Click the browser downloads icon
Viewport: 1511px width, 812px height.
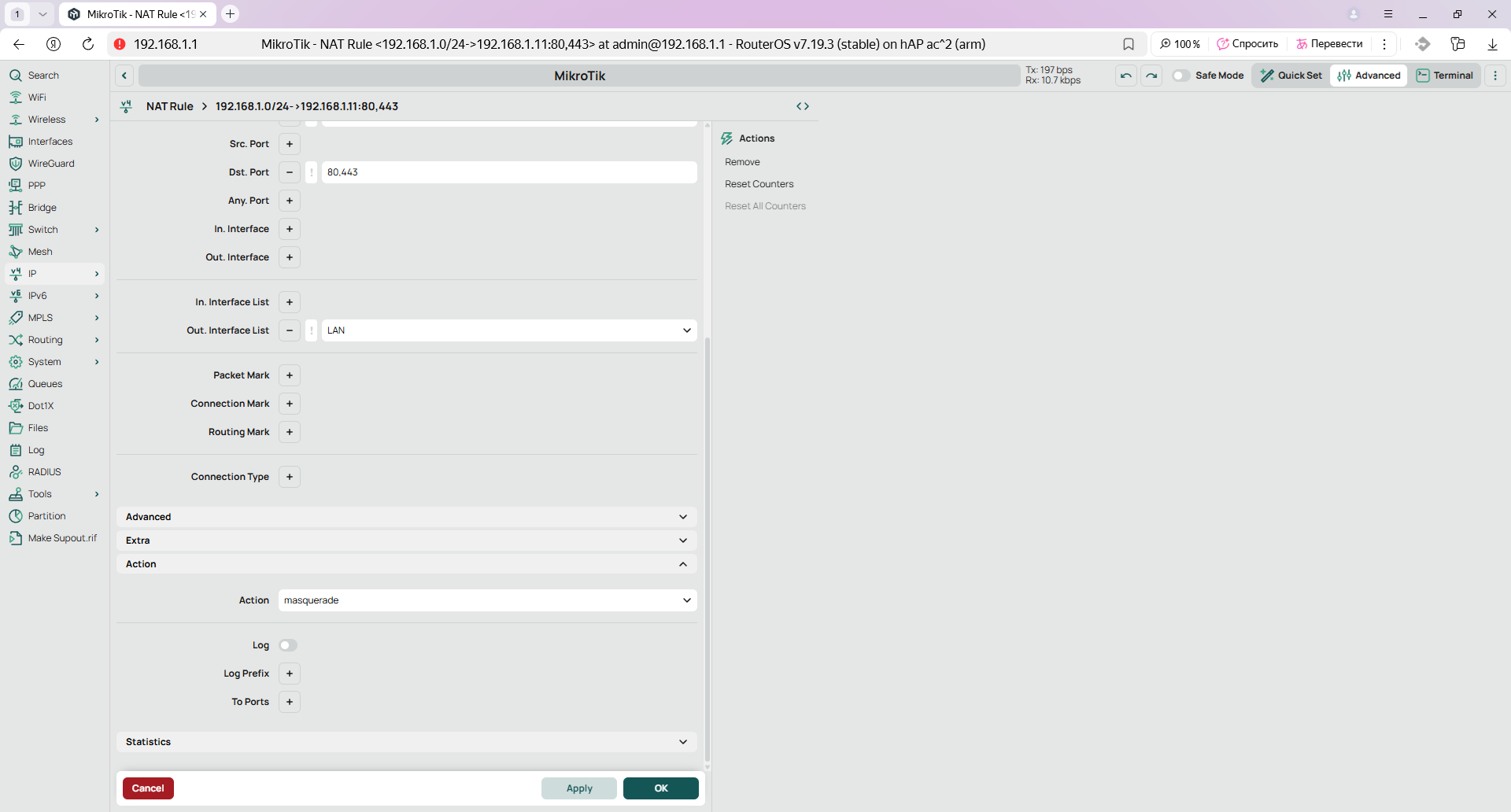point(1492,44)
